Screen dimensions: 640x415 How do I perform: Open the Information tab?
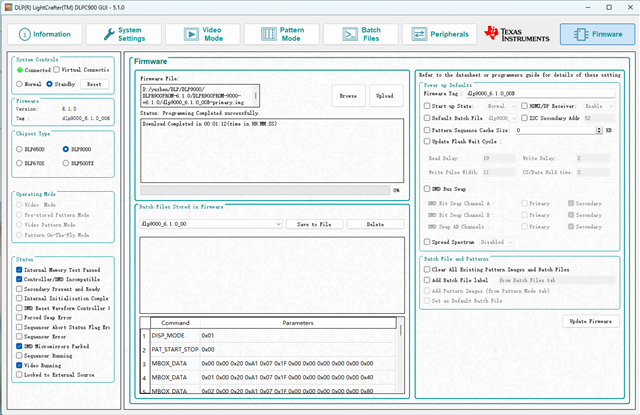coord(45,34)
